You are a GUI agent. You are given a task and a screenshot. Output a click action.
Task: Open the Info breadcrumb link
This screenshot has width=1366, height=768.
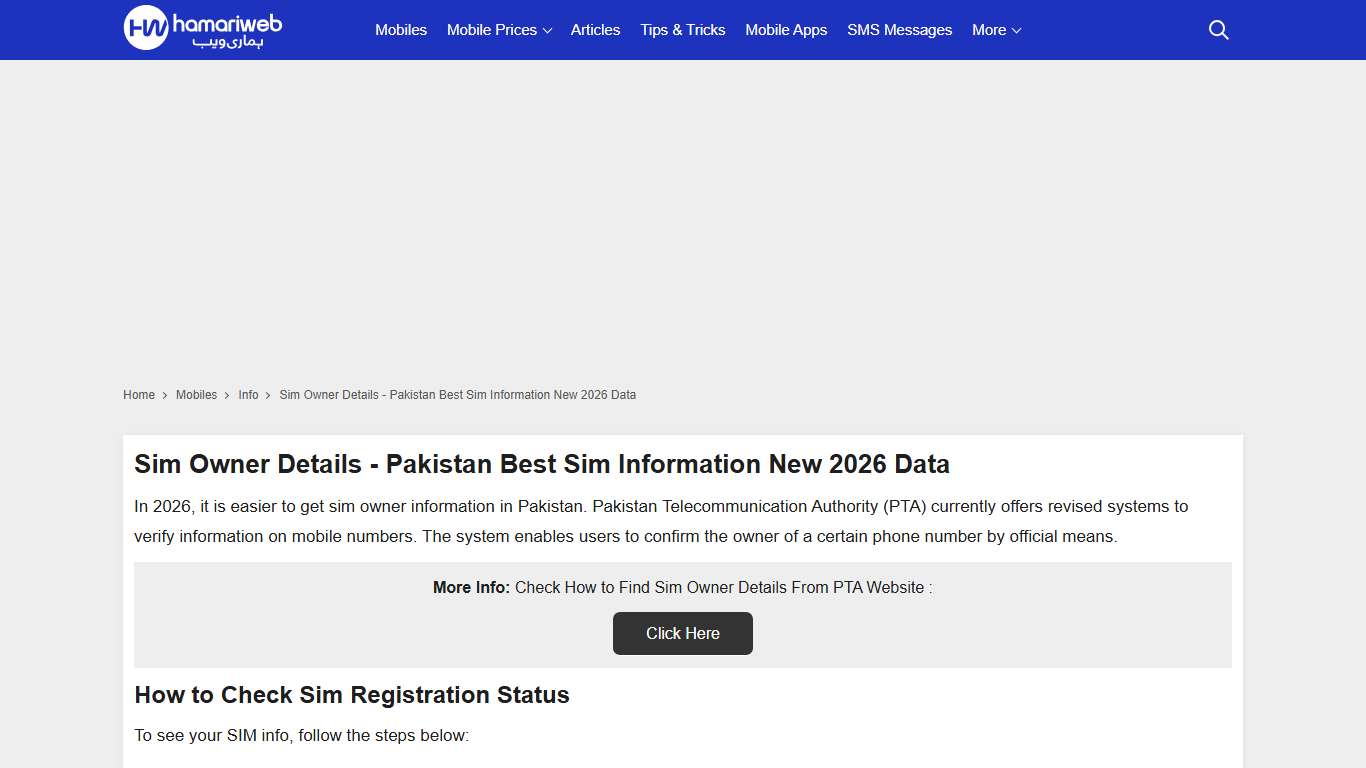[x=248, y=395]
